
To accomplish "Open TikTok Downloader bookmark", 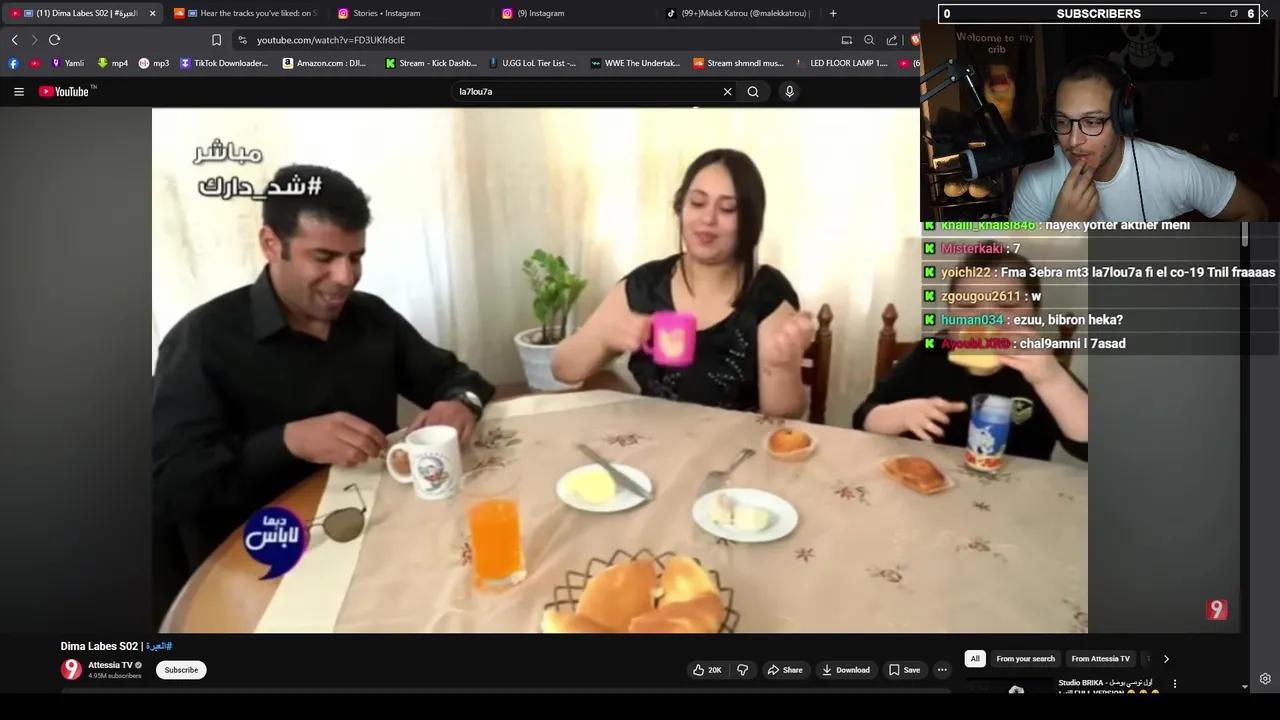I will (224, 63).
